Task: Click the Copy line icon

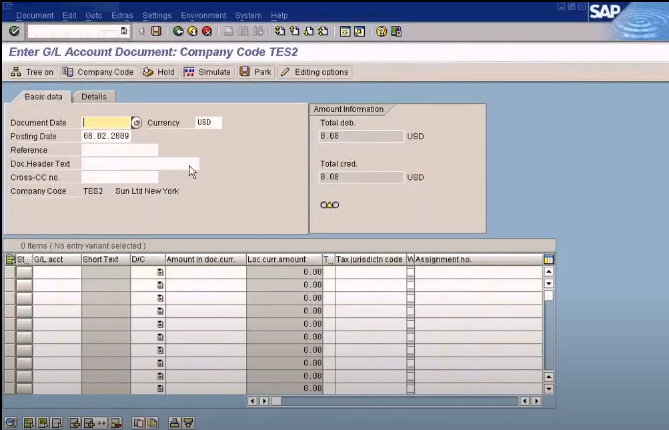Action: pos(138,423)
